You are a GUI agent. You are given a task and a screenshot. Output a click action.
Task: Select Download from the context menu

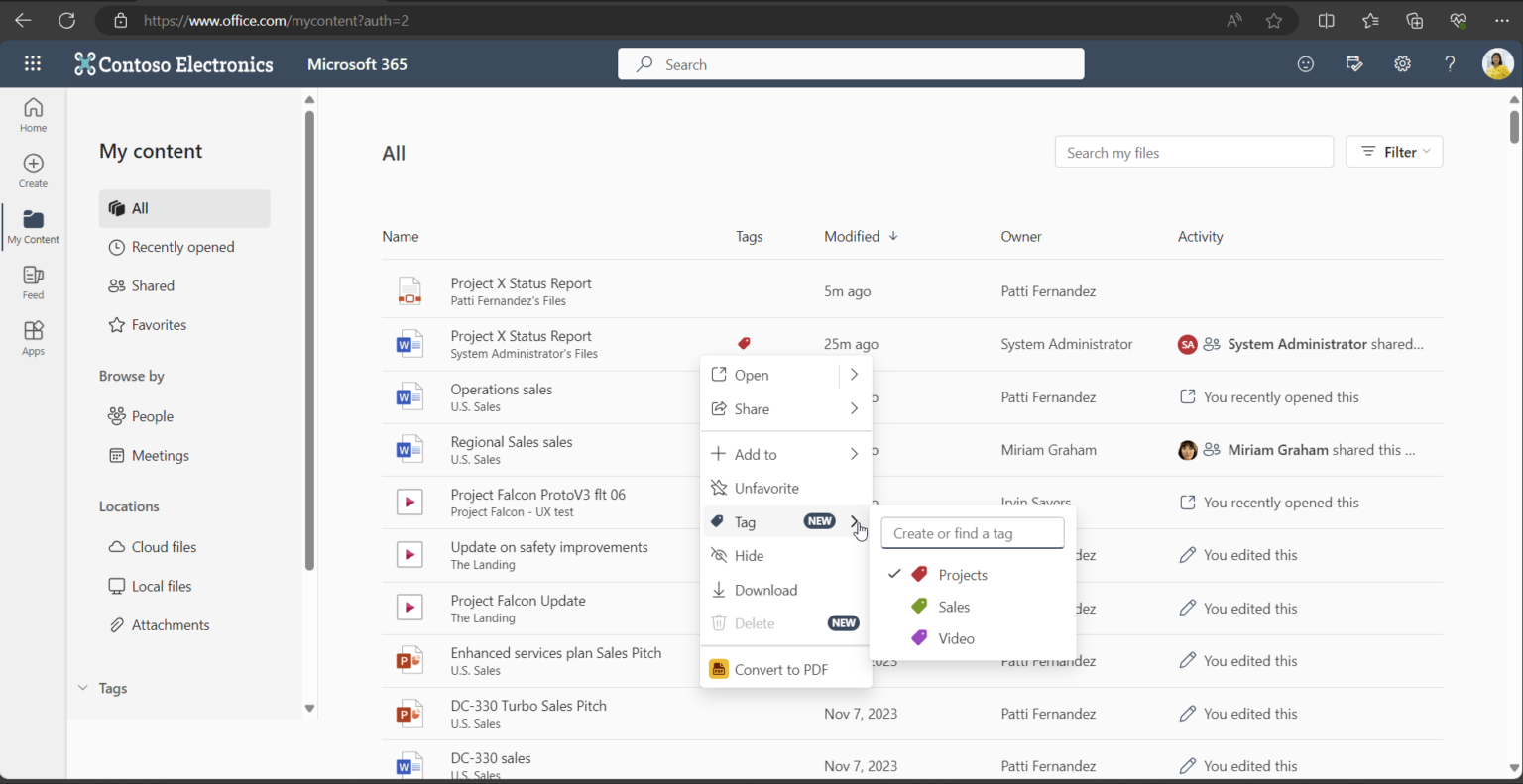click(764, 589)
